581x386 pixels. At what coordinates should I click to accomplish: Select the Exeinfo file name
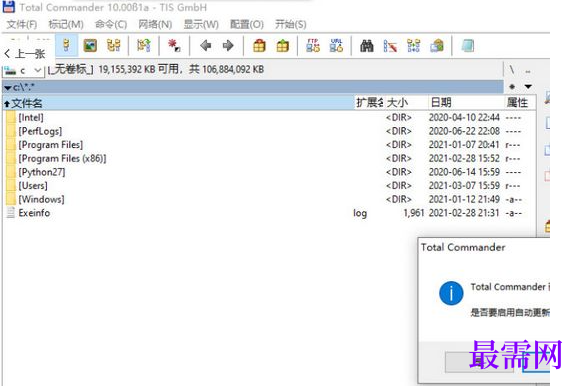(x=34, y=213)
